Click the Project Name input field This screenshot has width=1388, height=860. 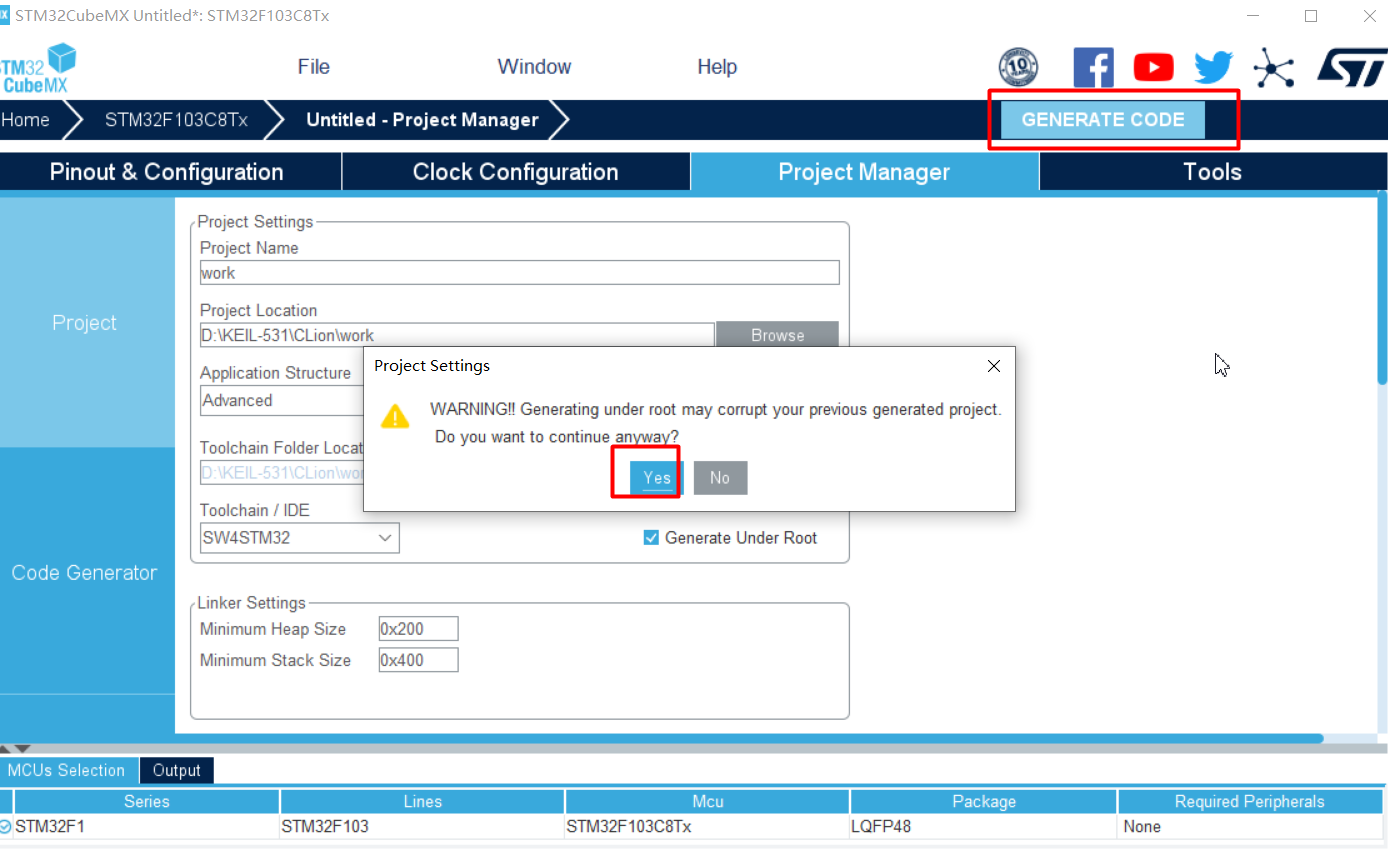pyautogui.click(x=520, y=273)
